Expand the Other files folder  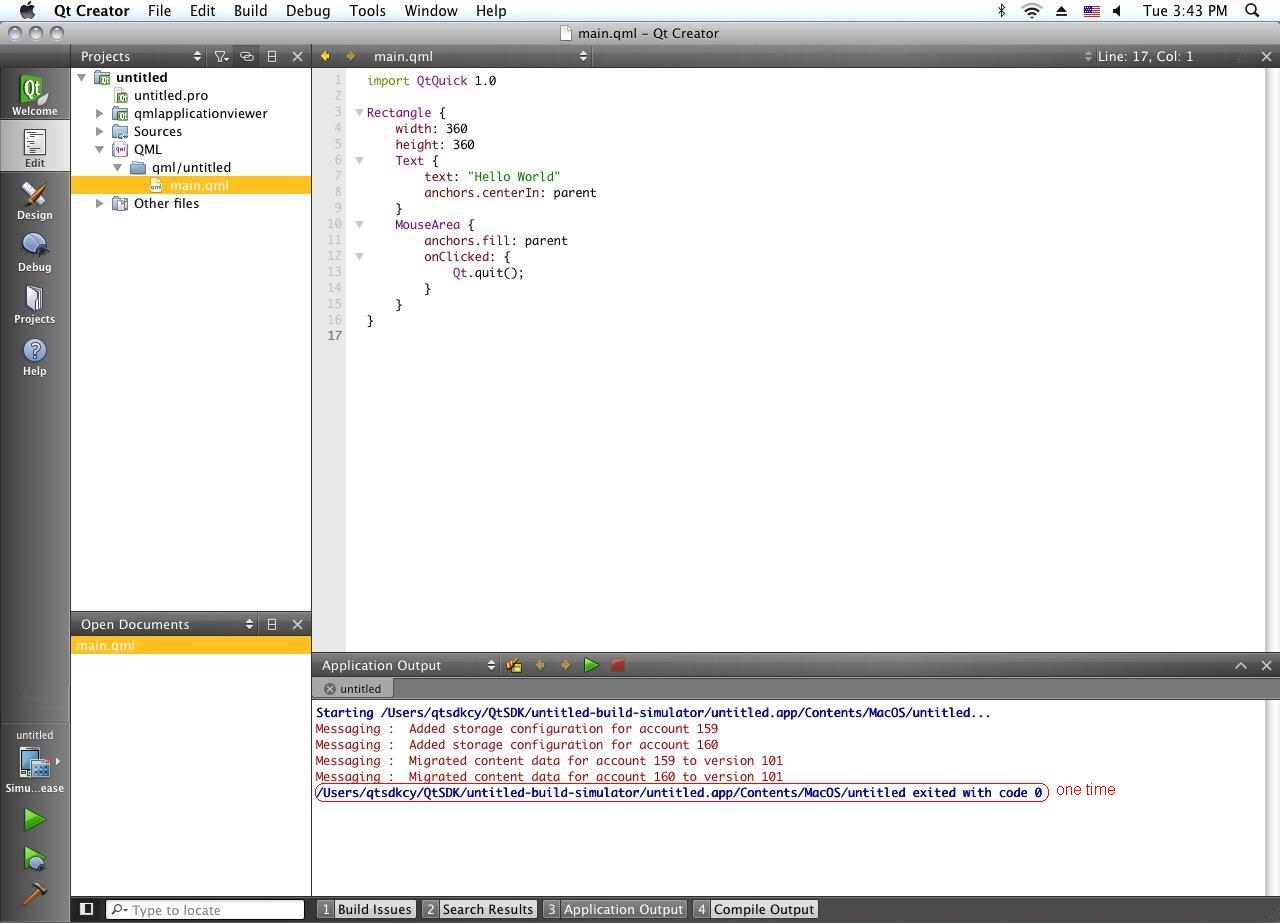(100, 203)
